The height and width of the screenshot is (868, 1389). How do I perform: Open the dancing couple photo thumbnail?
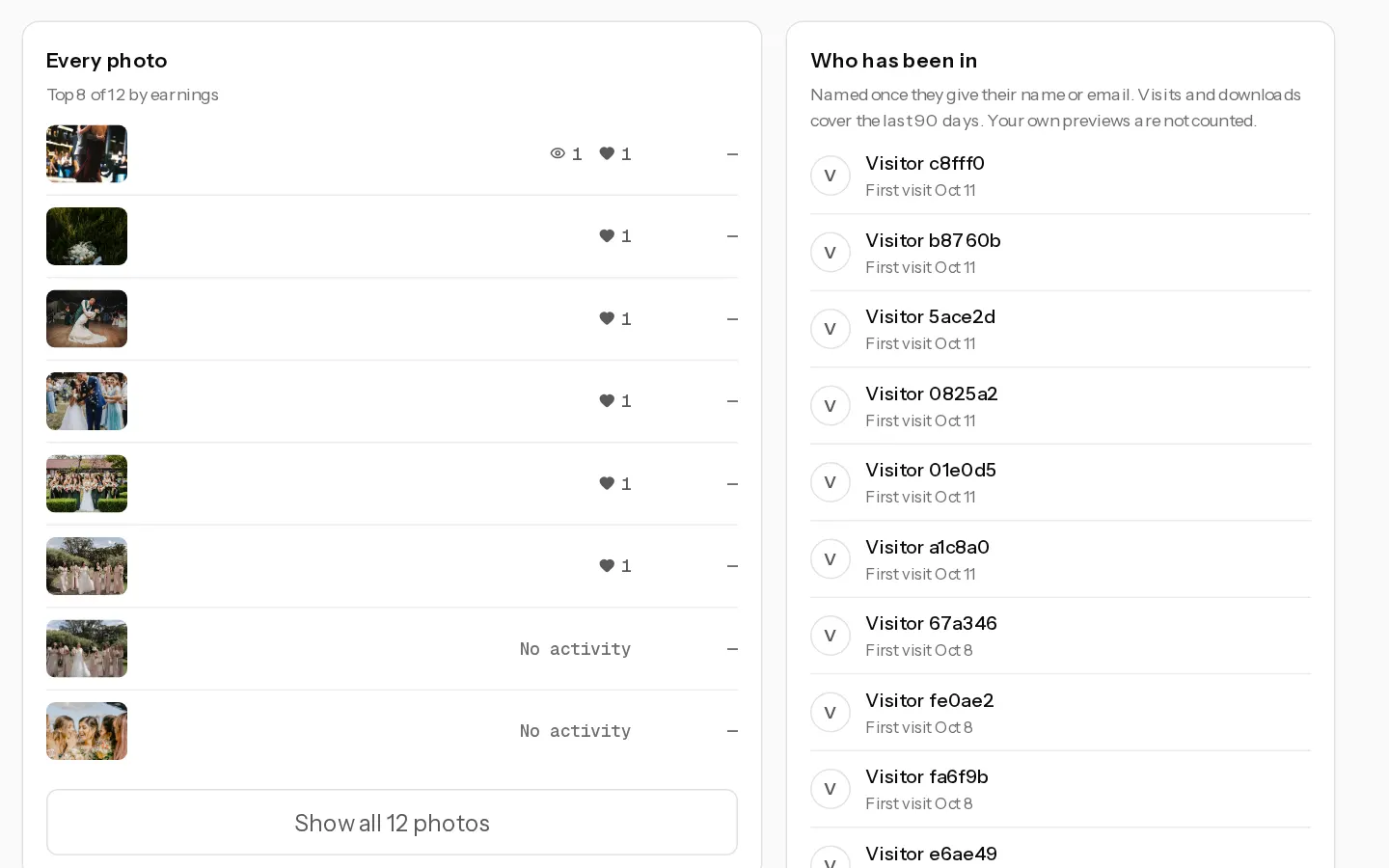[x=87, y=318]
